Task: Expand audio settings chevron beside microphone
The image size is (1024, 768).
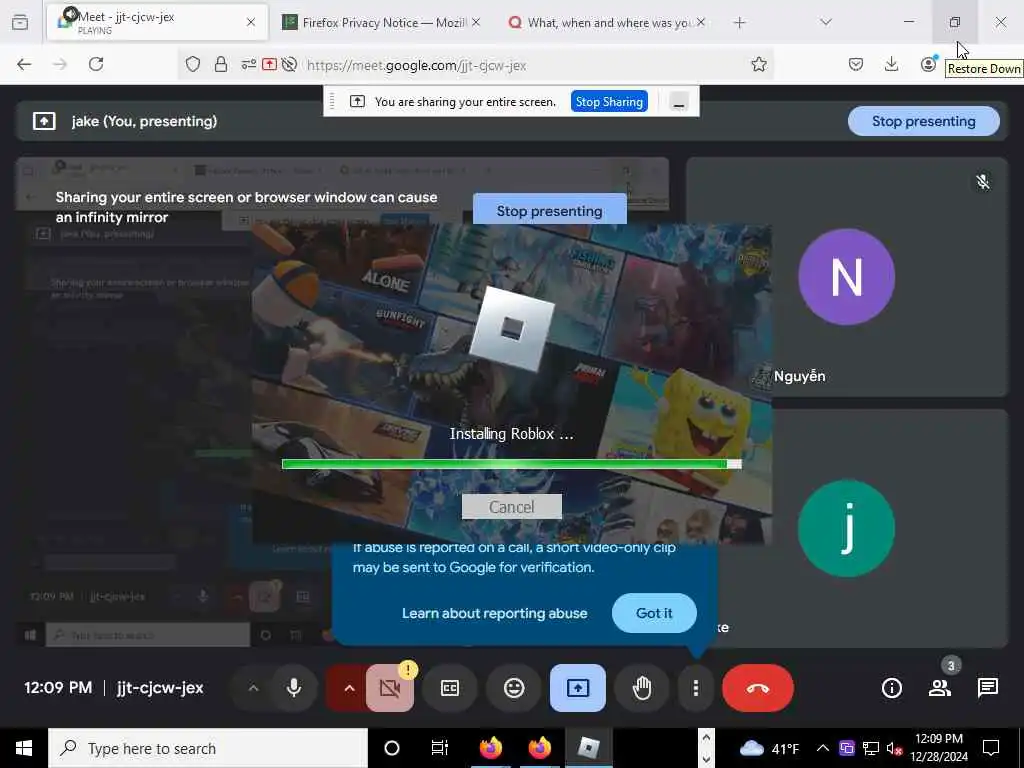Action: click(253, 688)
